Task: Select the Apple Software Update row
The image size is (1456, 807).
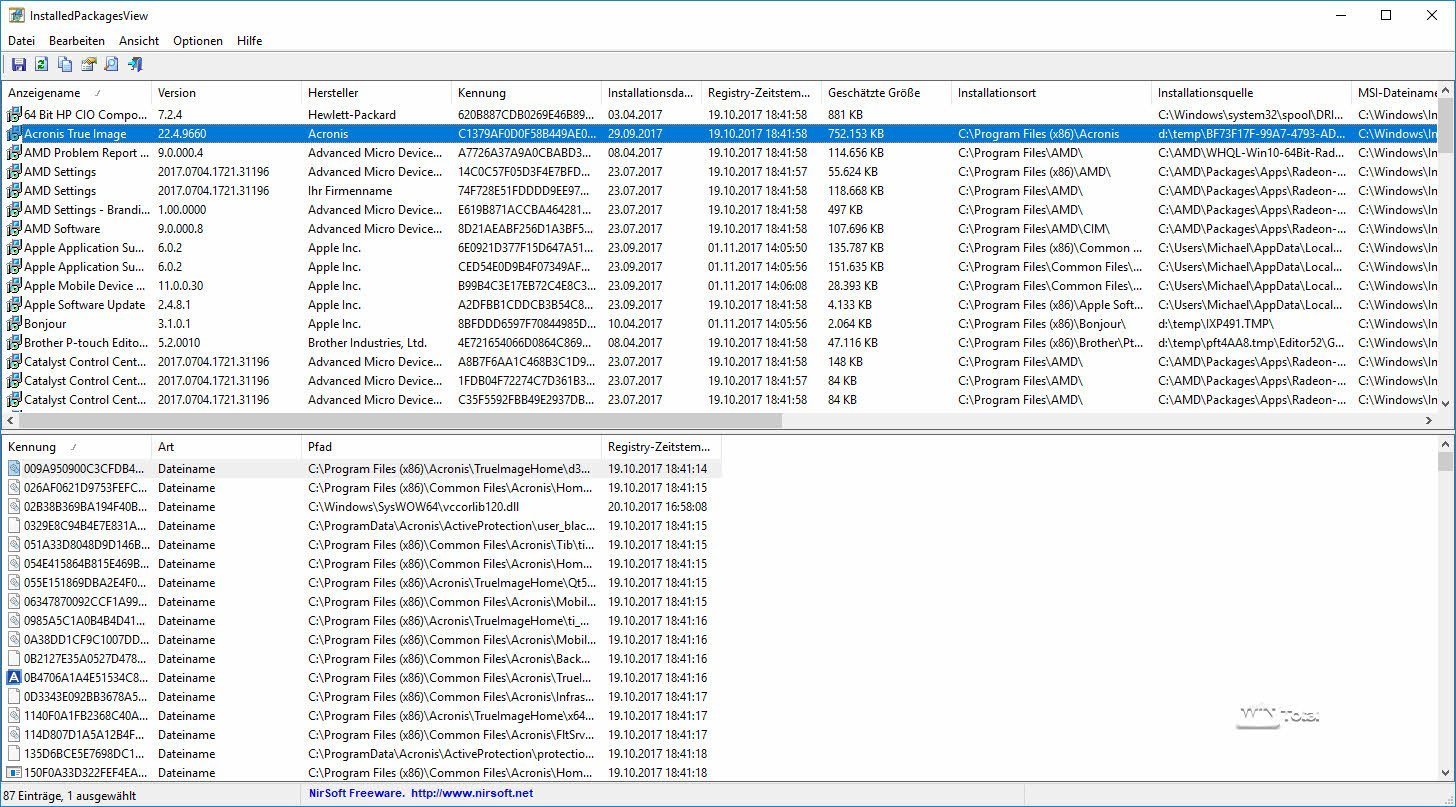Action: [85, 305]
